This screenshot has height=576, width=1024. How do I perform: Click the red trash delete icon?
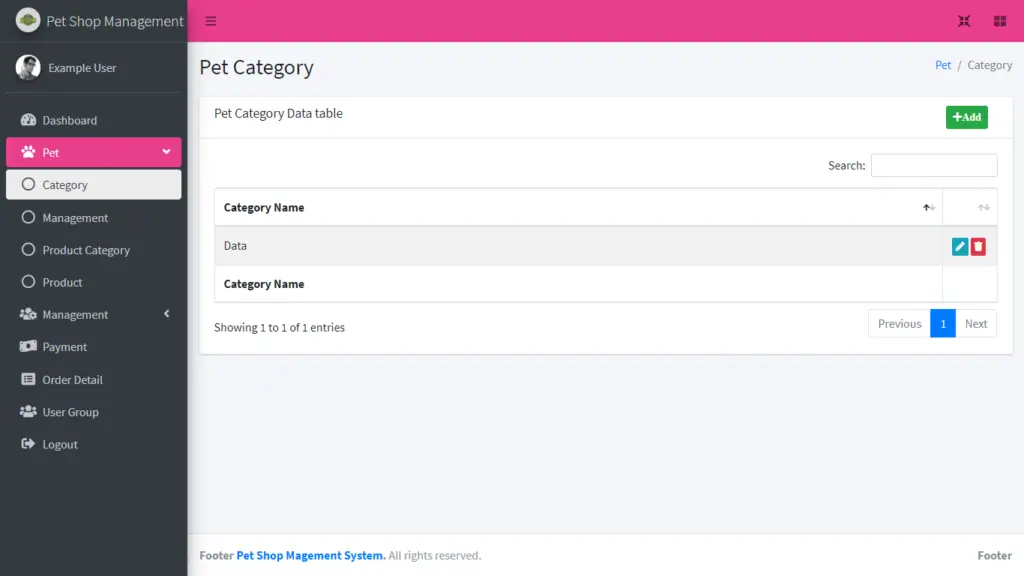click(x=978, y=245)
